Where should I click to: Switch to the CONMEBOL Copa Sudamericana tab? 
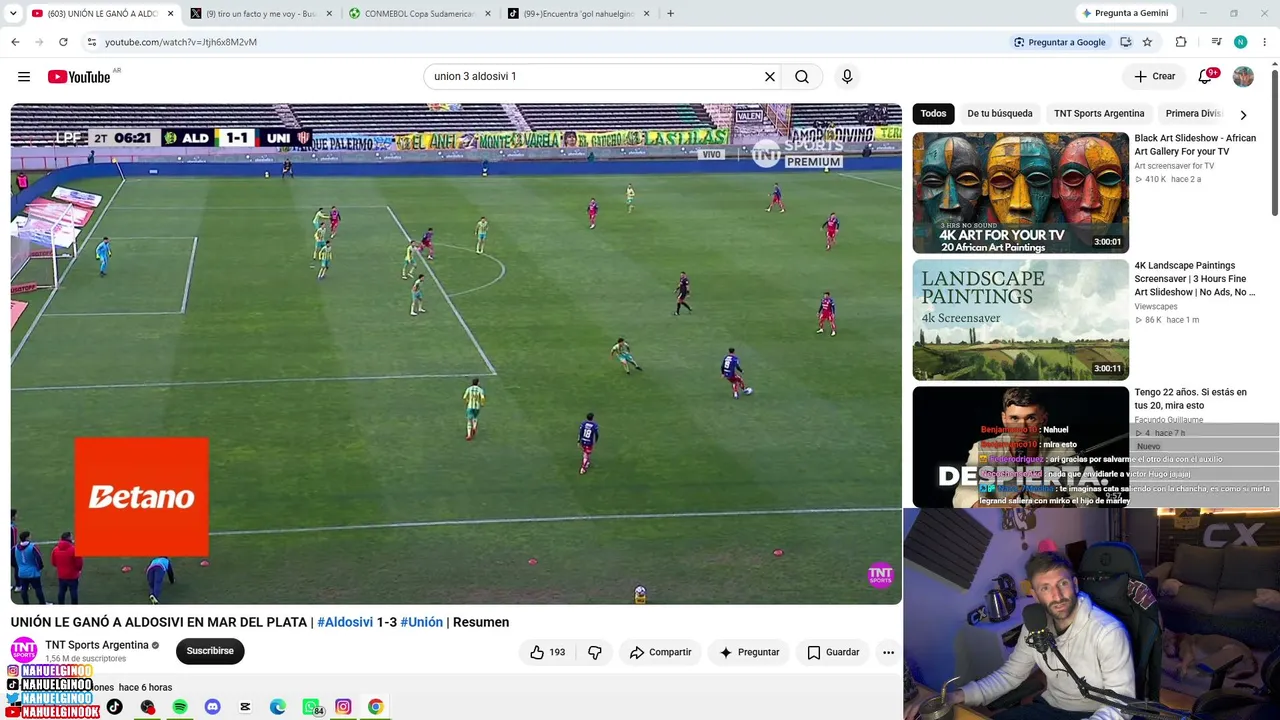tap(420, 14)
